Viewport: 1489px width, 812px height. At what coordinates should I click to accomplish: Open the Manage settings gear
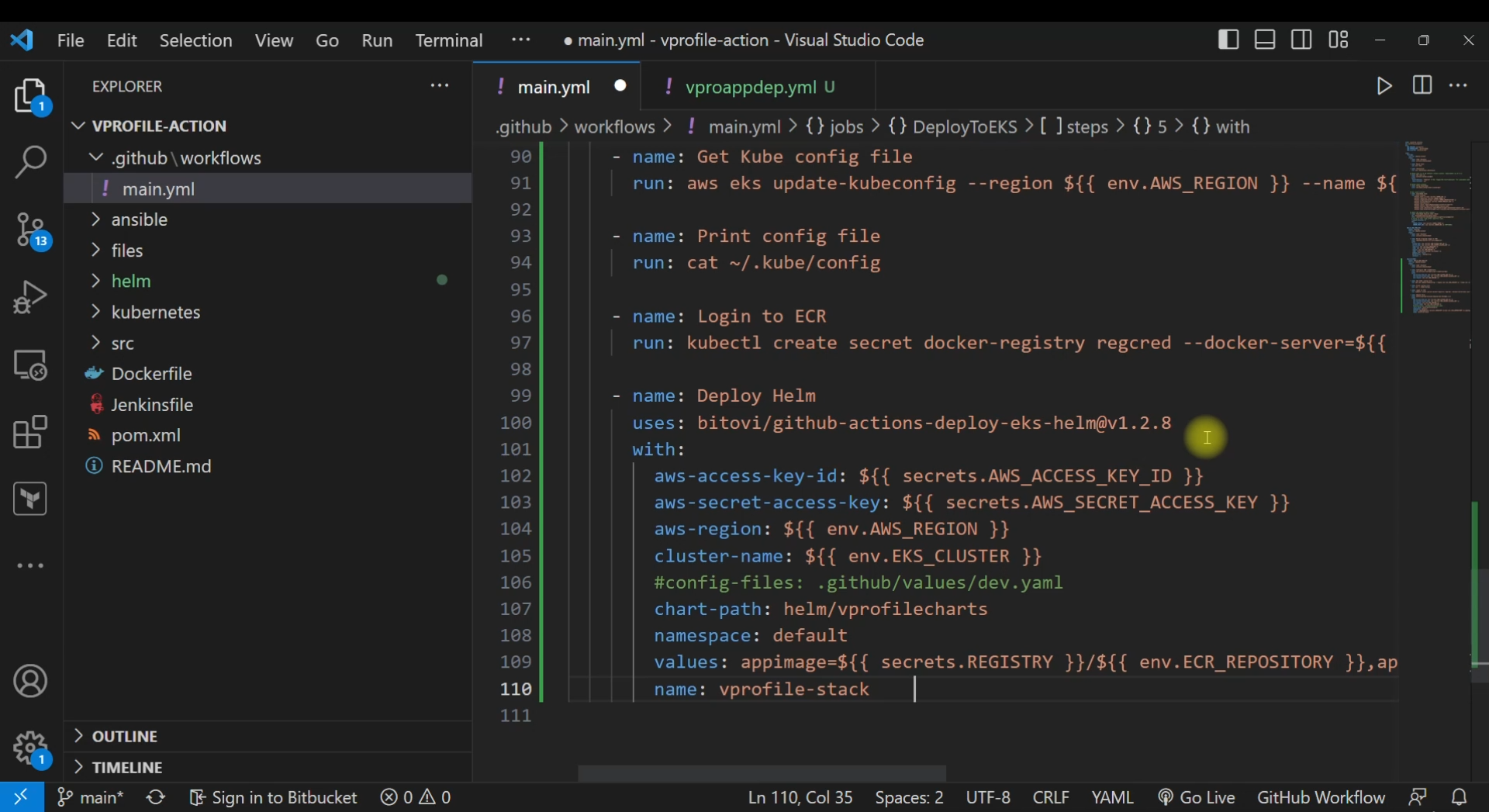[x=31, y=749]
